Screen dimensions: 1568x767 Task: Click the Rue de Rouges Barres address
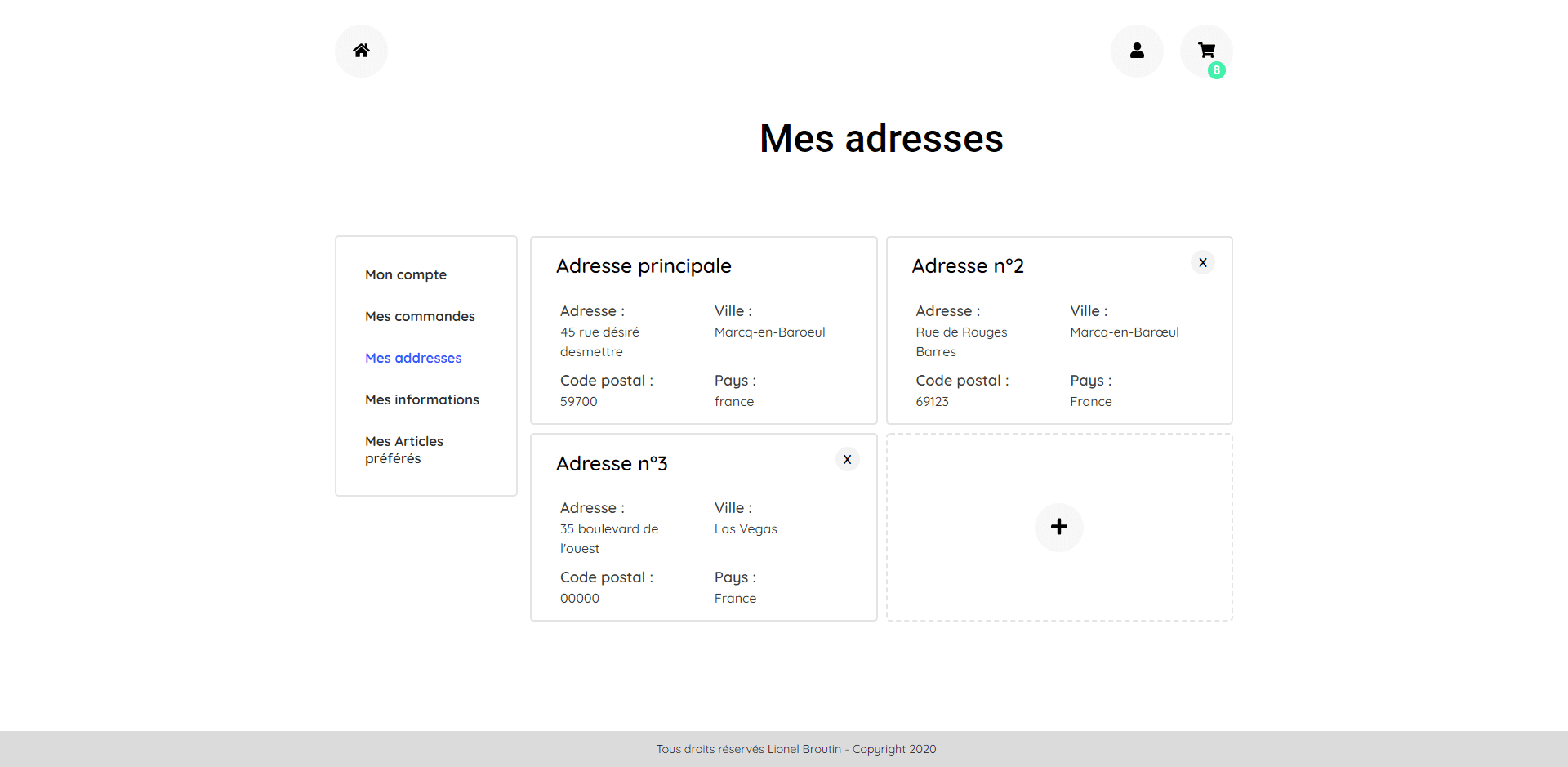pos(961,341)
